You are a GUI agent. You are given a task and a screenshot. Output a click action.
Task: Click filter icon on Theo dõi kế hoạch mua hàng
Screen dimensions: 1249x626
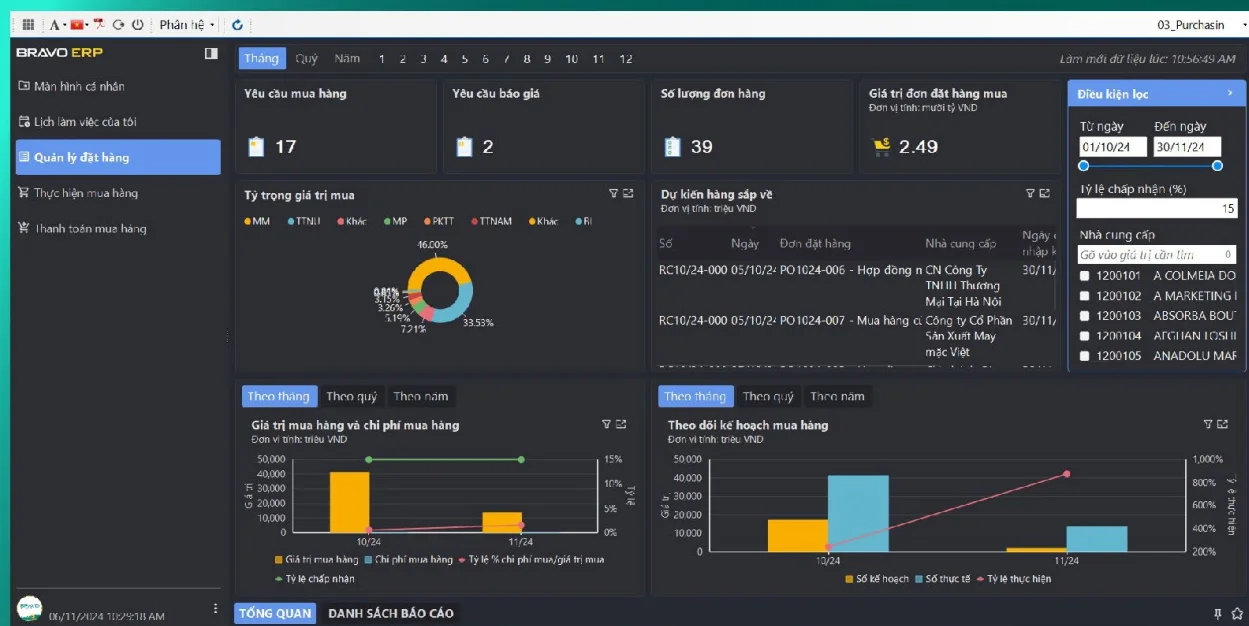tap(1208, 424)
